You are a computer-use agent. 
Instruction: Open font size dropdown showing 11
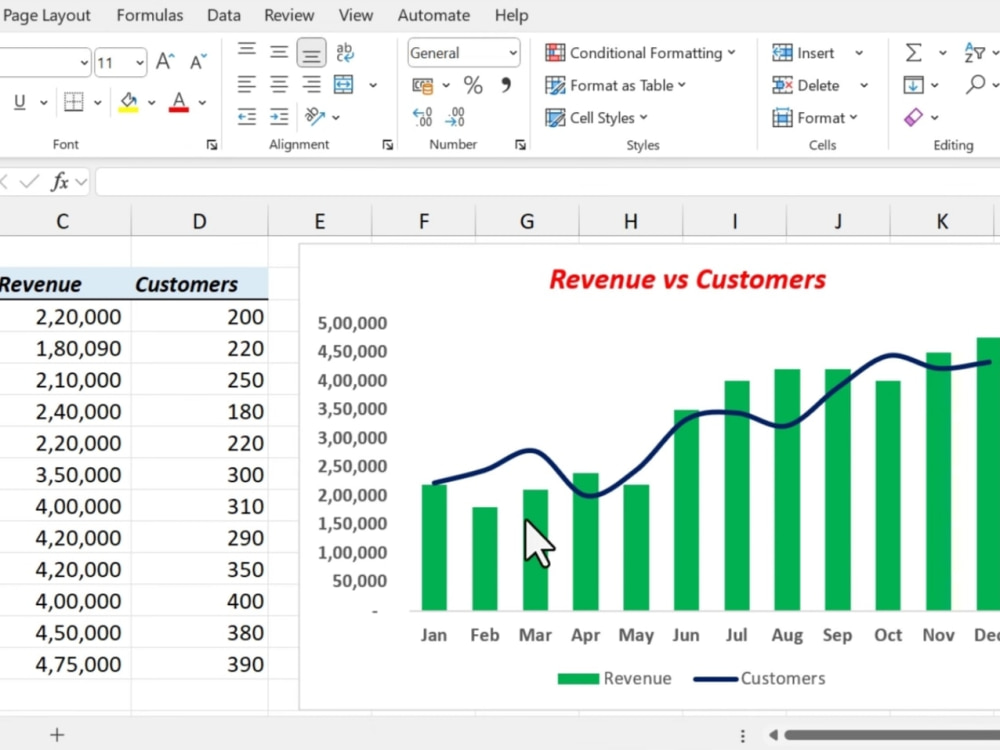point(140,62)
